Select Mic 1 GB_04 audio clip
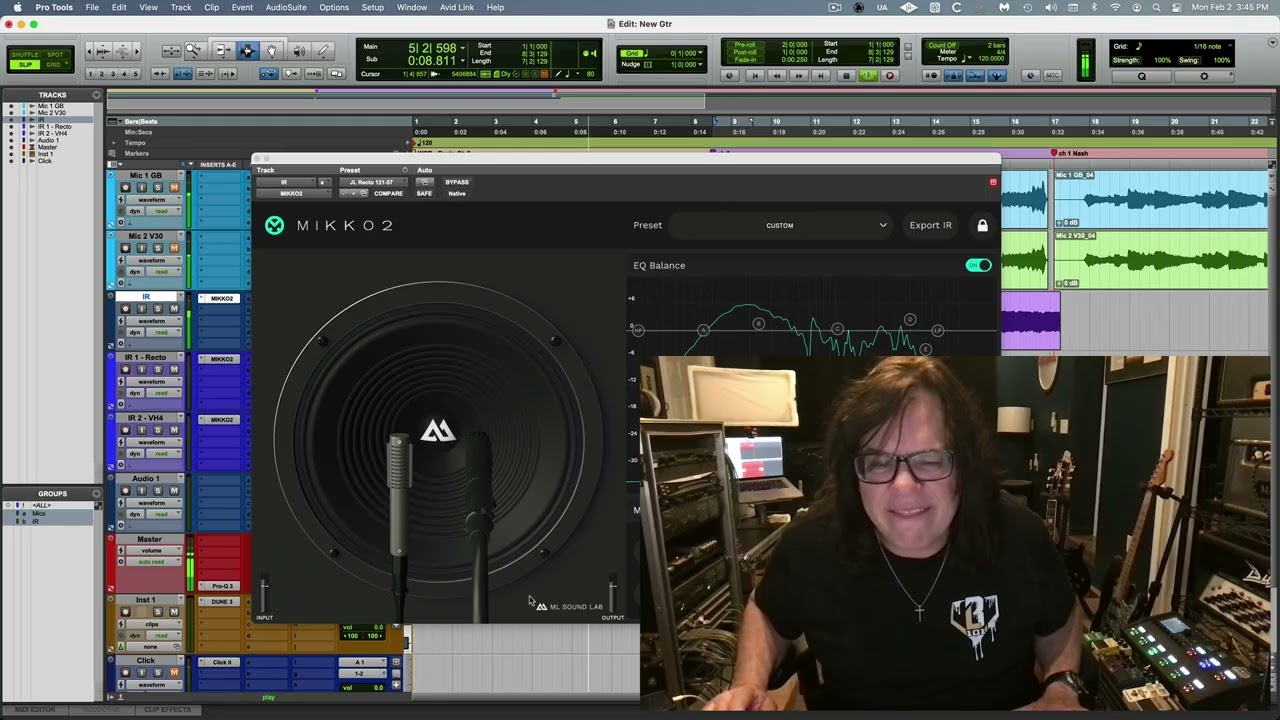This screenshot has width=1280, height=720. pyautogui.click(x=1161, y=200)
